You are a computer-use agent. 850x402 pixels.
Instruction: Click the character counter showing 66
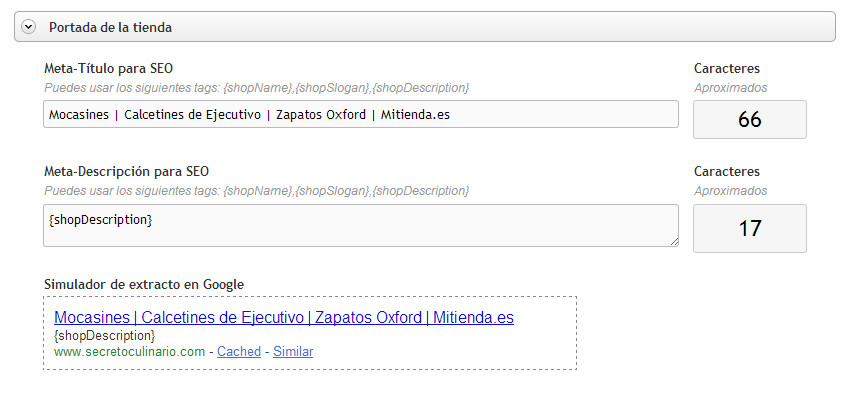pyautogui.click(x=749, y=120)
